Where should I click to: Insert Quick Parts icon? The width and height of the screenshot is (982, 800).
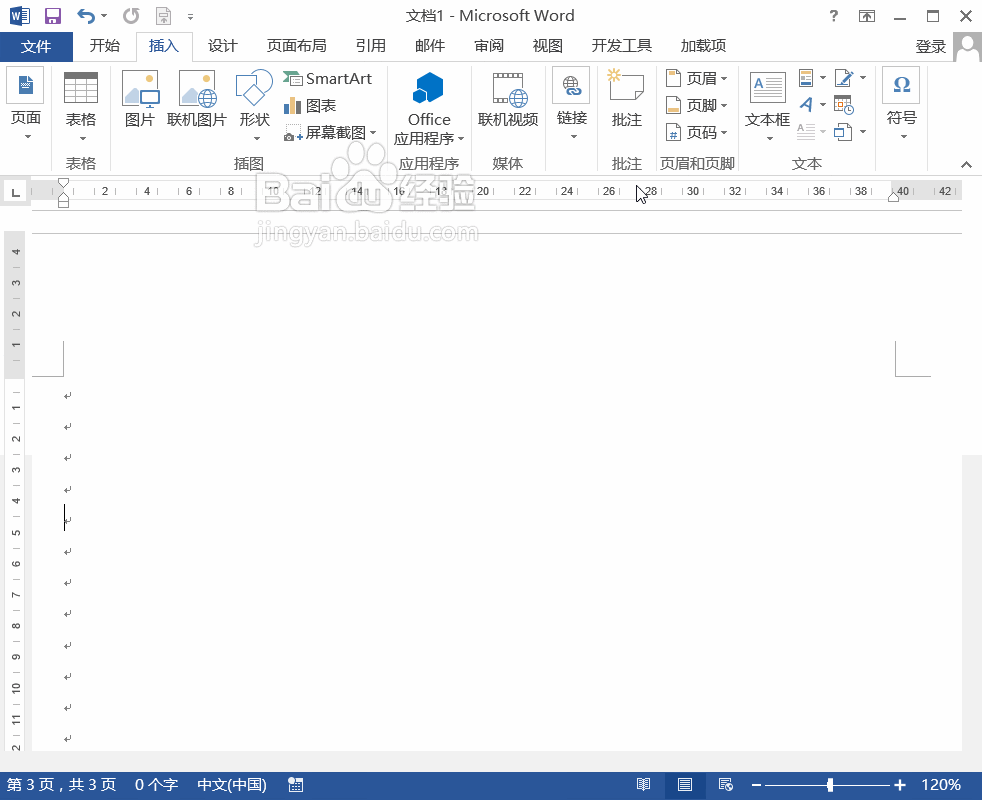click(806, 78)
